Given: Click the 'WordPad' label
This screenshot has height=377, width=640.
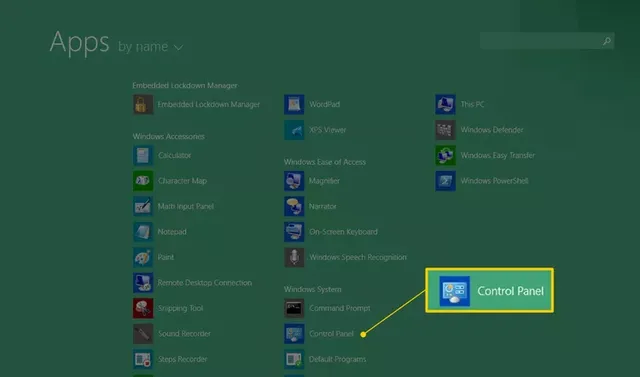Looking at the screenshot, I should (324, 104).
